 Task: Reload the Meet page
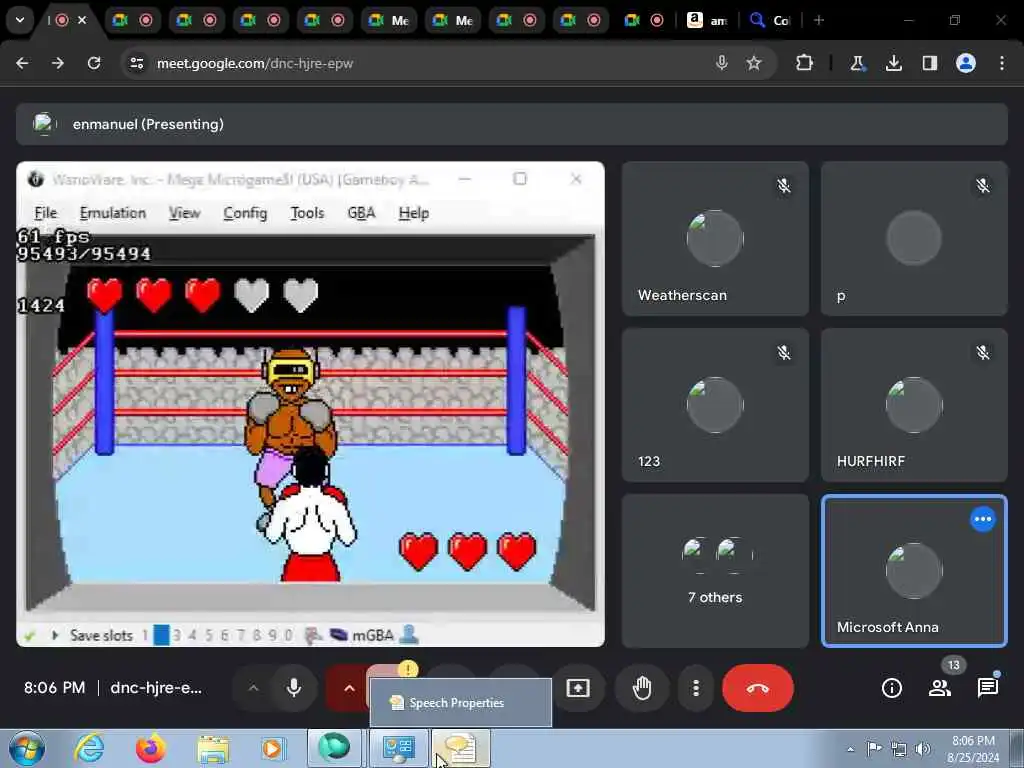[94, 63]
